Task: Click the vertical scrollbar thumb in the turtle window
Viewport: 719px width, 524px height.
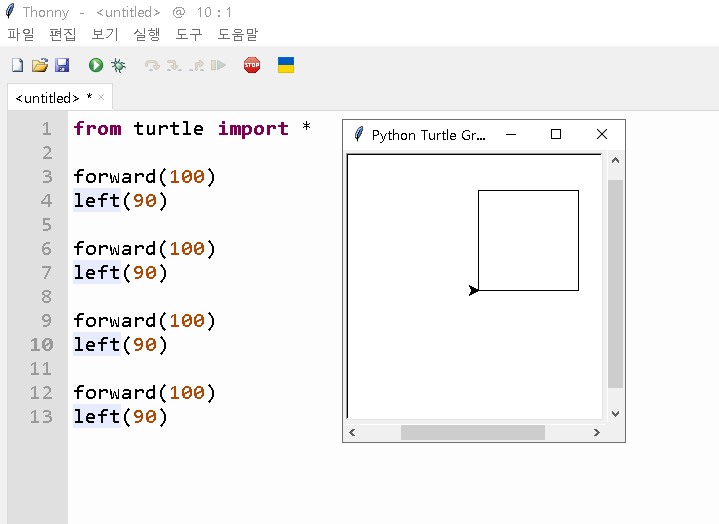Action: tap(615, 284)
